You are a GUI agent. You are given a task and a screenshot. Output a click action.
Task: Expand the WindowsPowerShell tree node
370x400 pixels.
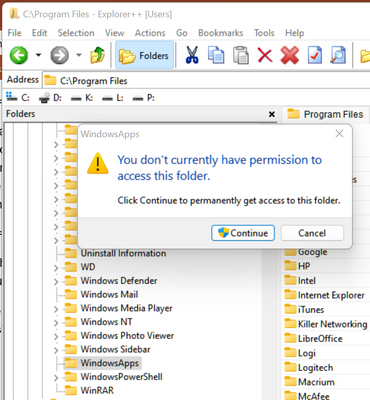56,377
